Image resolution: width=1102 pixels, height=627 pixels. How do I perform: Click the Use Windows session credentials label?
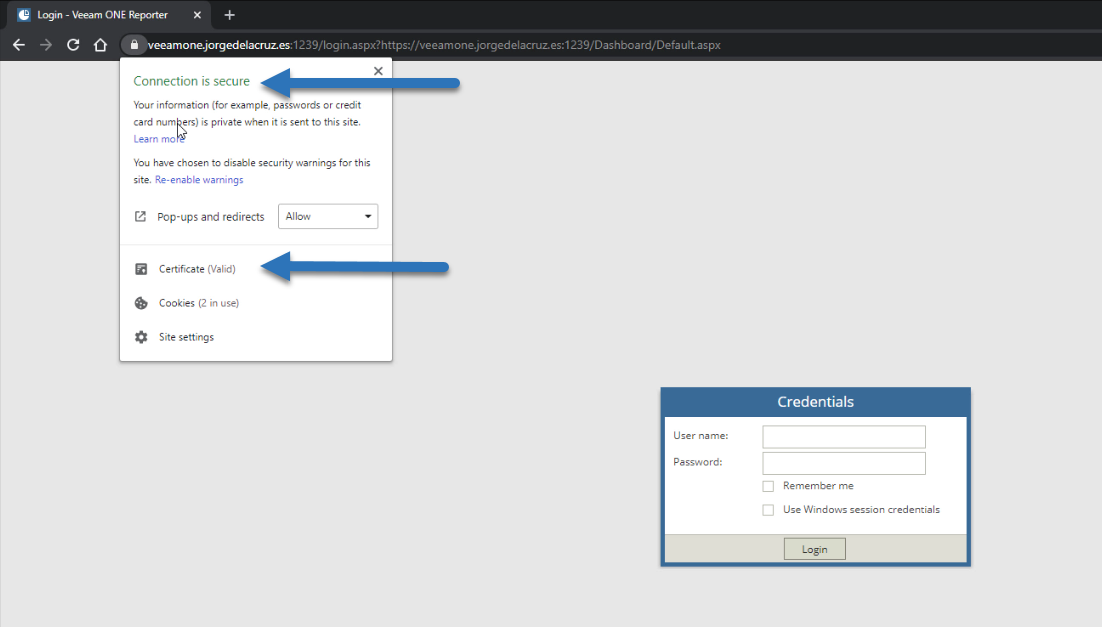click(x=861, y=510)
